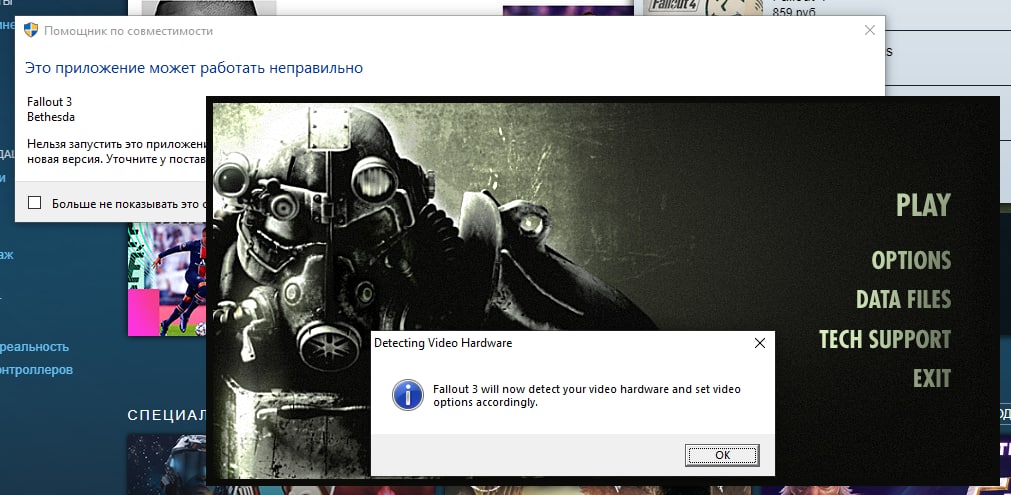Close the Помощник по совместимости window
The image size is (1011, 495).
click(x=870, y=30)
